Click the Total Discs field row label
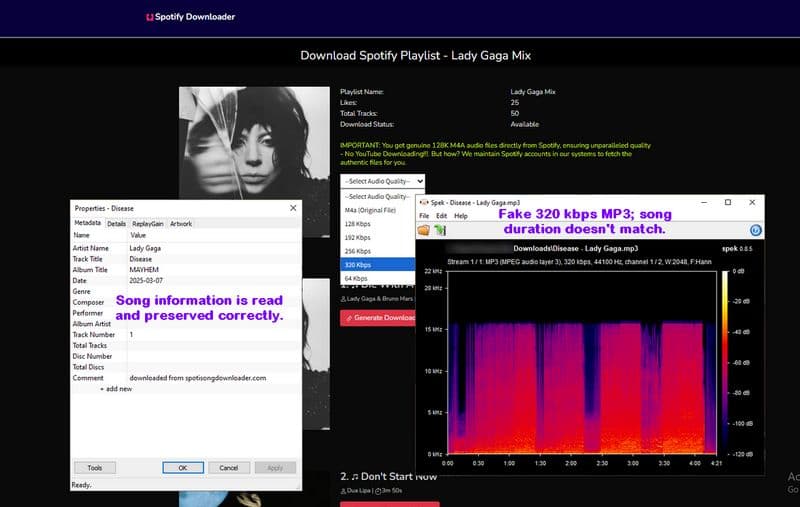 pyautogui.click(x=88, y=367)
